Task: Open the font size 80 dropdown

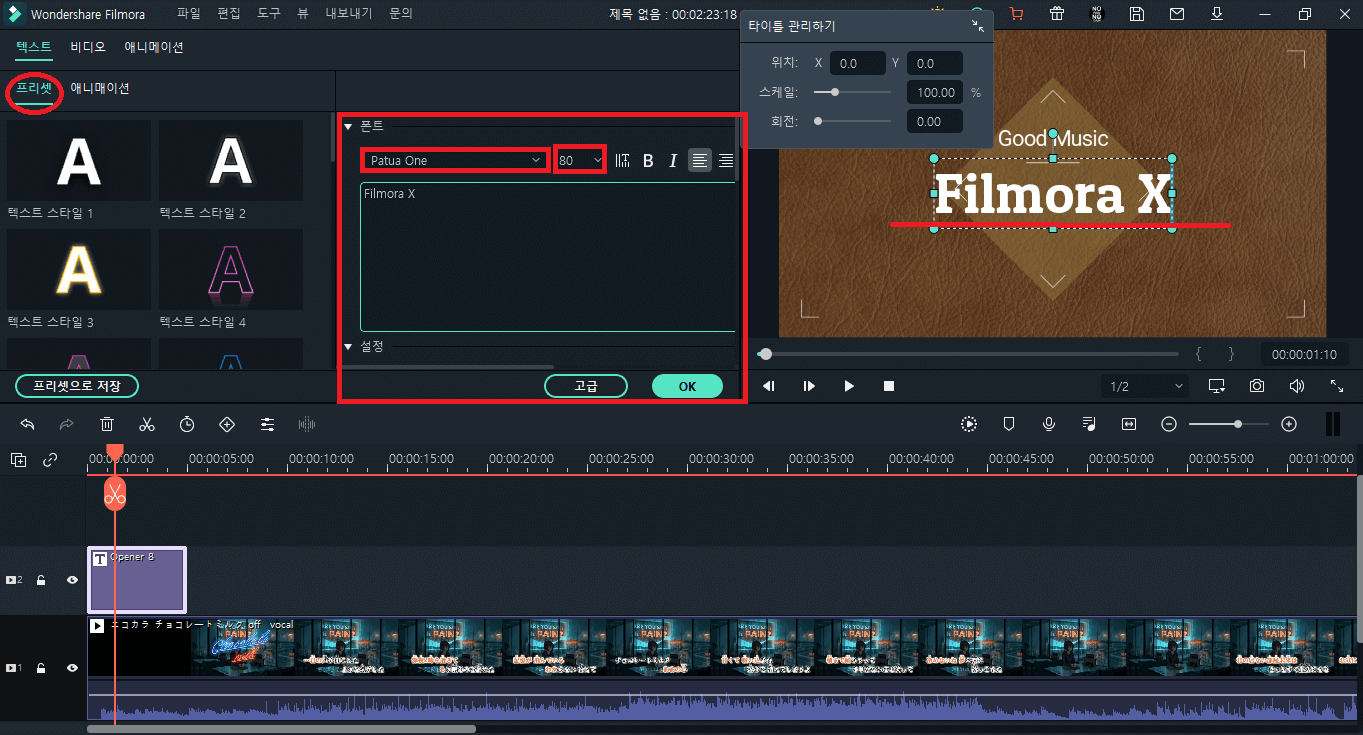Action: [580, 161]
